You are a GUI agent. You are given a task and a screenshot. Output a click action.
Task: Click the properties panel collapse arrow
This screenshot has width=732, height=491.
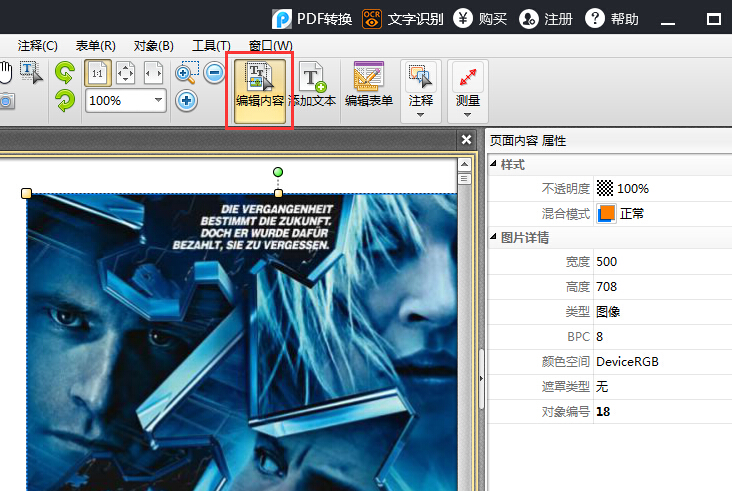click(481, 379)
